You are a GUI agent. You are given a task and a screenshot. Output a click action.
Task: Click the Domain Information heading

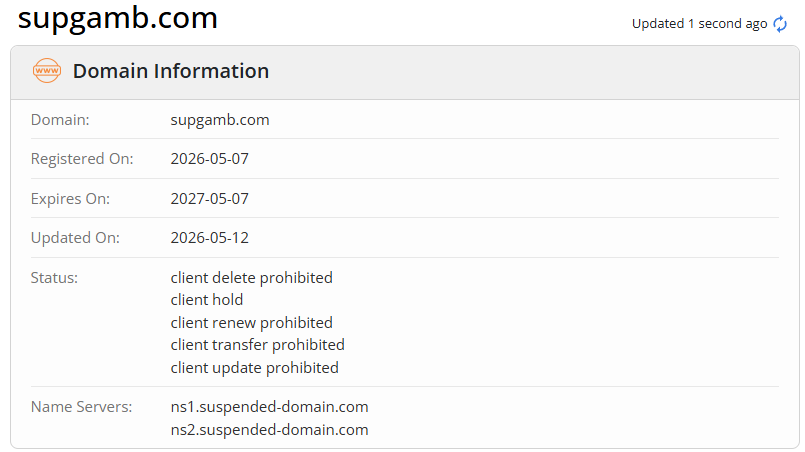171,71
